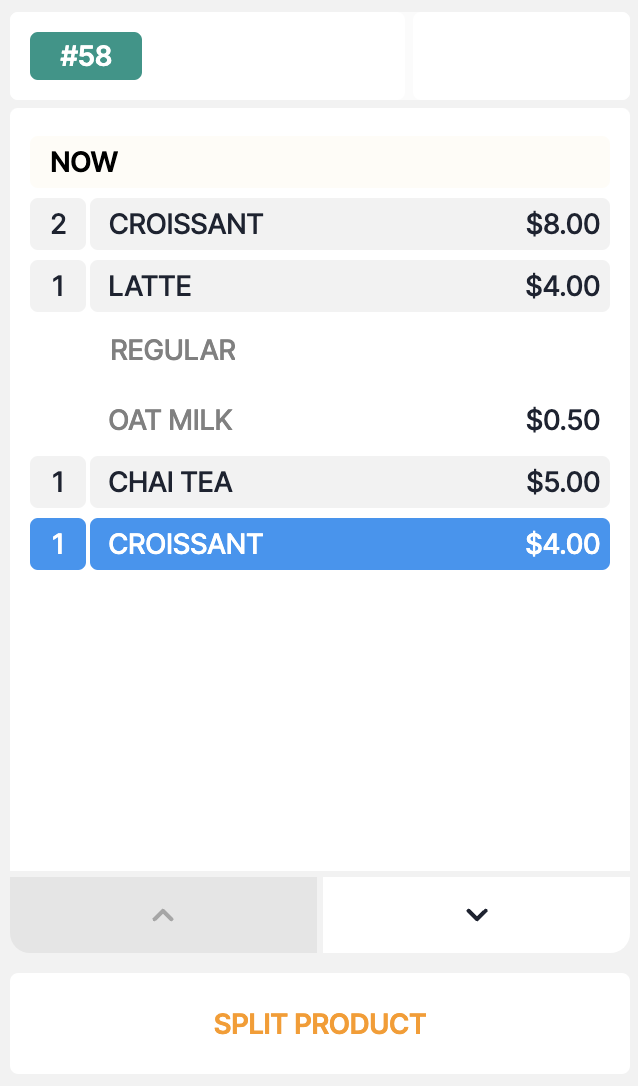Screen dimensions: 638x1086
Task: Click the Regular size modifier
Action: [173, 350]
